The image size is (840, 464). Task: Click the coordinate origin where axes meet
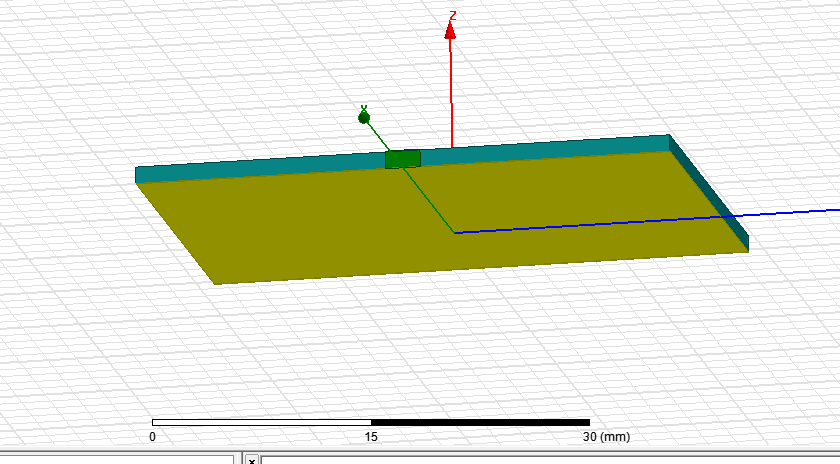455,233
